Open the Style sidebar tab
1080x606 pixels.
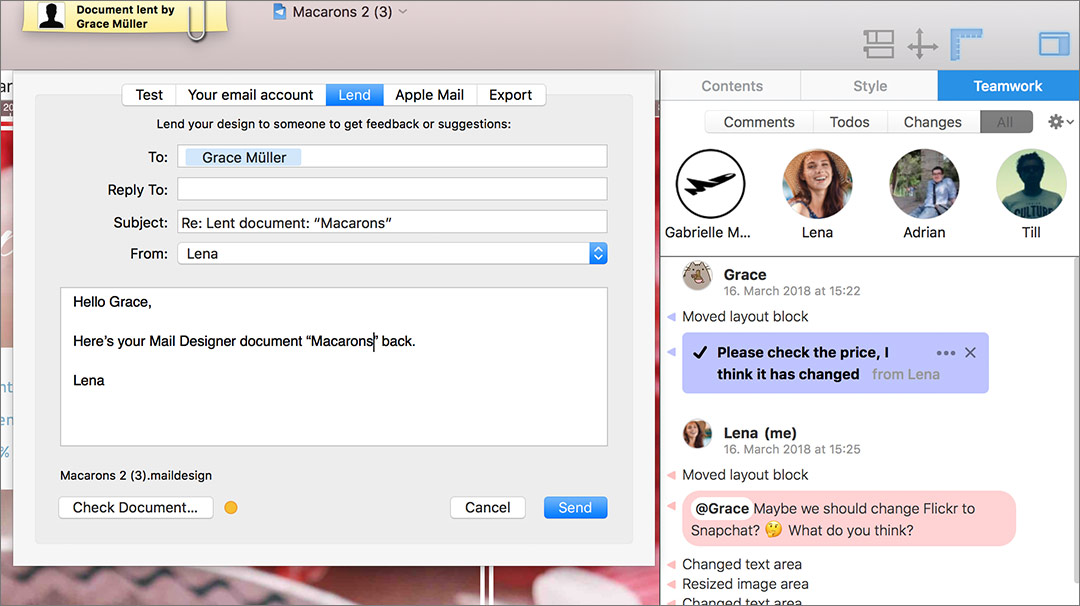click(x=870, y=85)
